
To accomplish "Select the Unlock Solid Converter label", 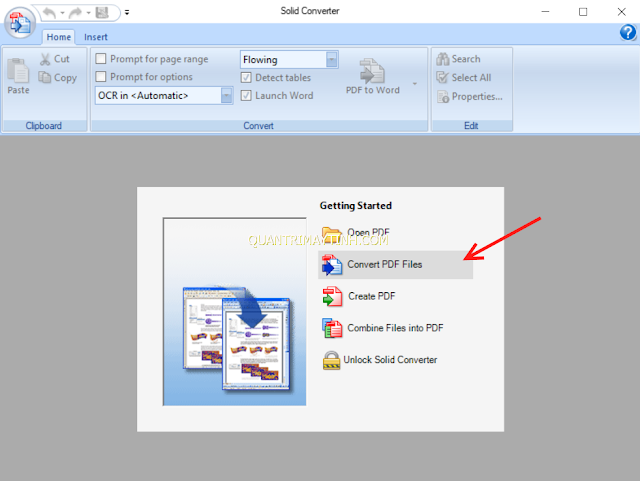I will (x=390, y=360).
